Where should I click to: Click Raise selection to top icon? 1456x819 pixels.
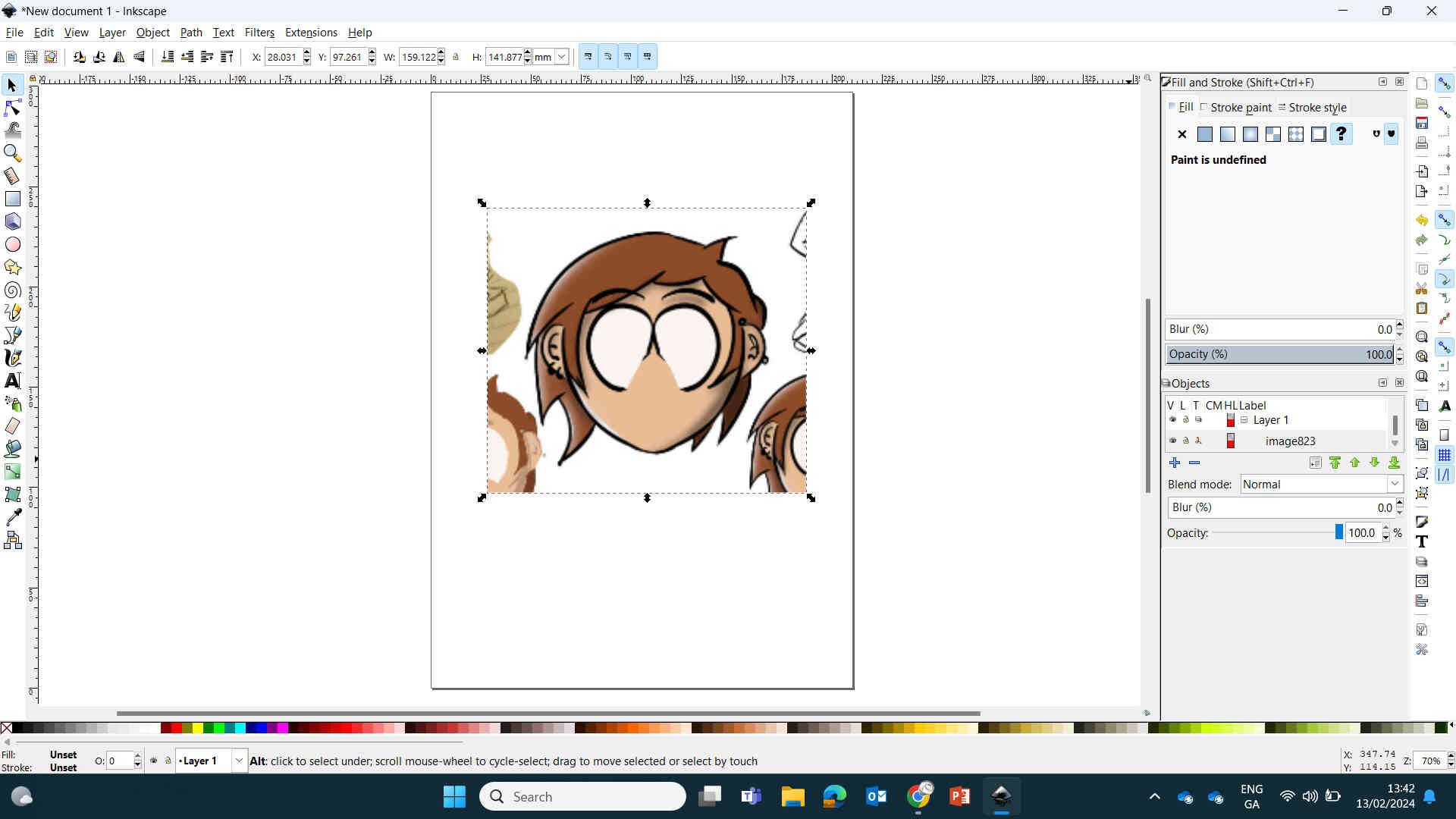(227, 57)
